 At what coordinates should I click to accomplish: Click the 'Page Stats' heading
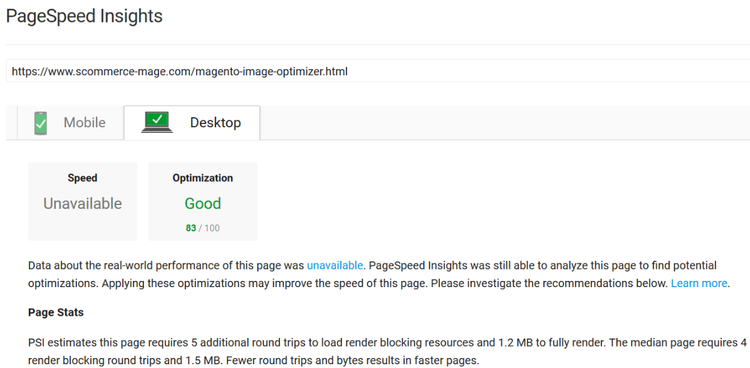coord(56,312)
